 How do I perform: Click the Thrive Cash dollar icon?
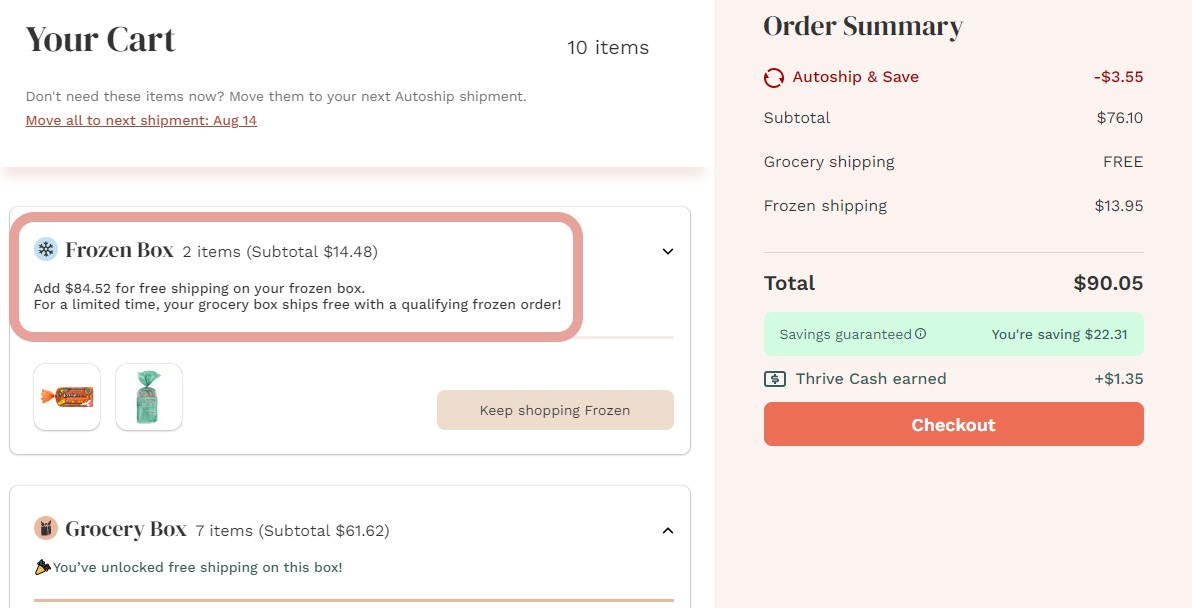coord(775,379)
